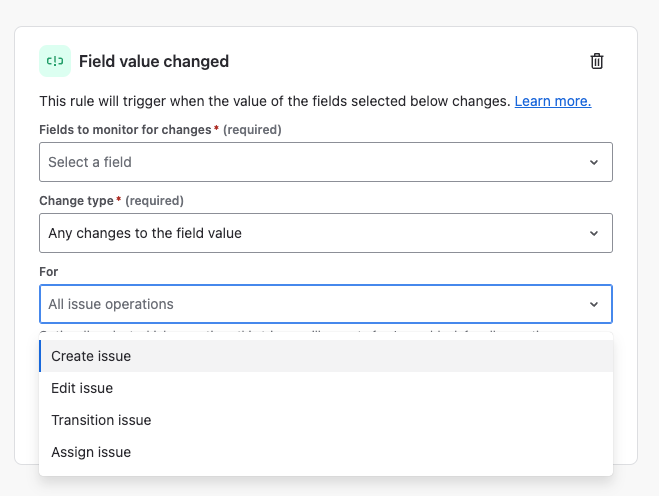
Task: Click Any changes to the field value text
Action: pyautogui.click(x=145, y=233)
